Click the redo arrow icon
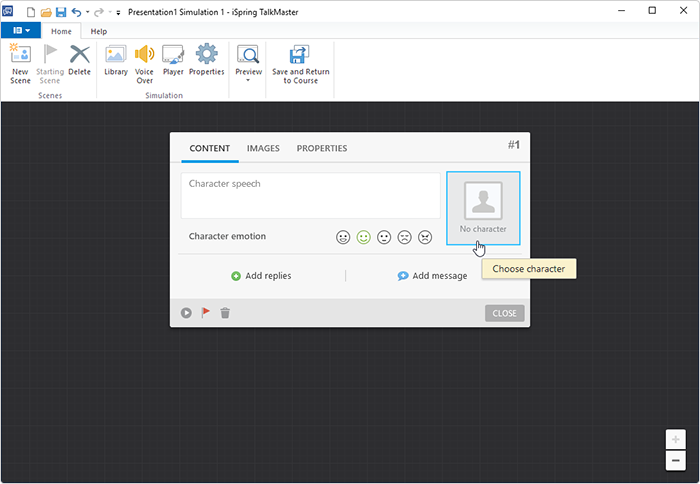The height and width of the screenshot is (484, 700). (x=99, y=12)
